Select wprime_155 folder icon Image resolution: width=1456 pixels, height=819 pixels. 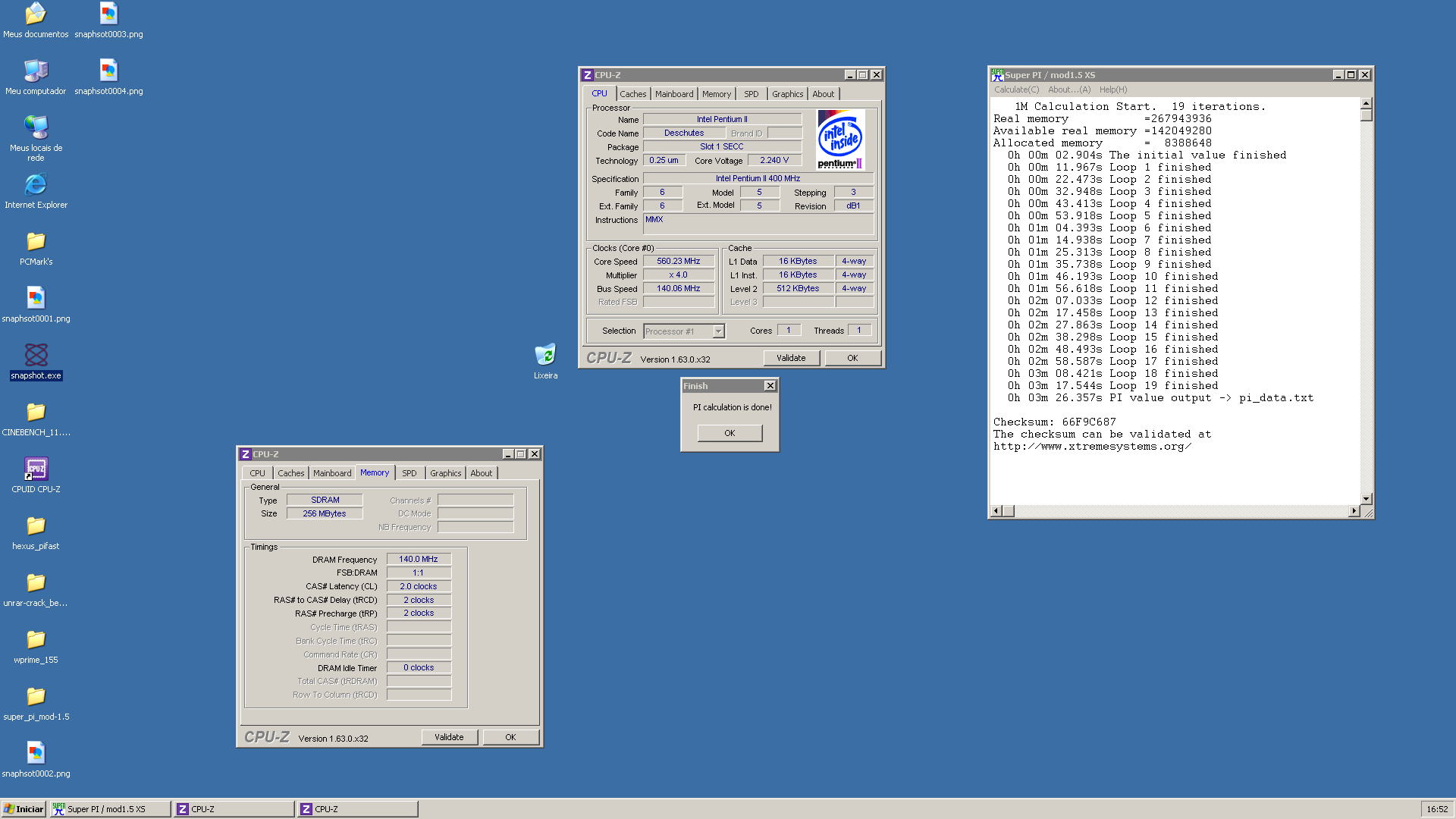[36, 639]
